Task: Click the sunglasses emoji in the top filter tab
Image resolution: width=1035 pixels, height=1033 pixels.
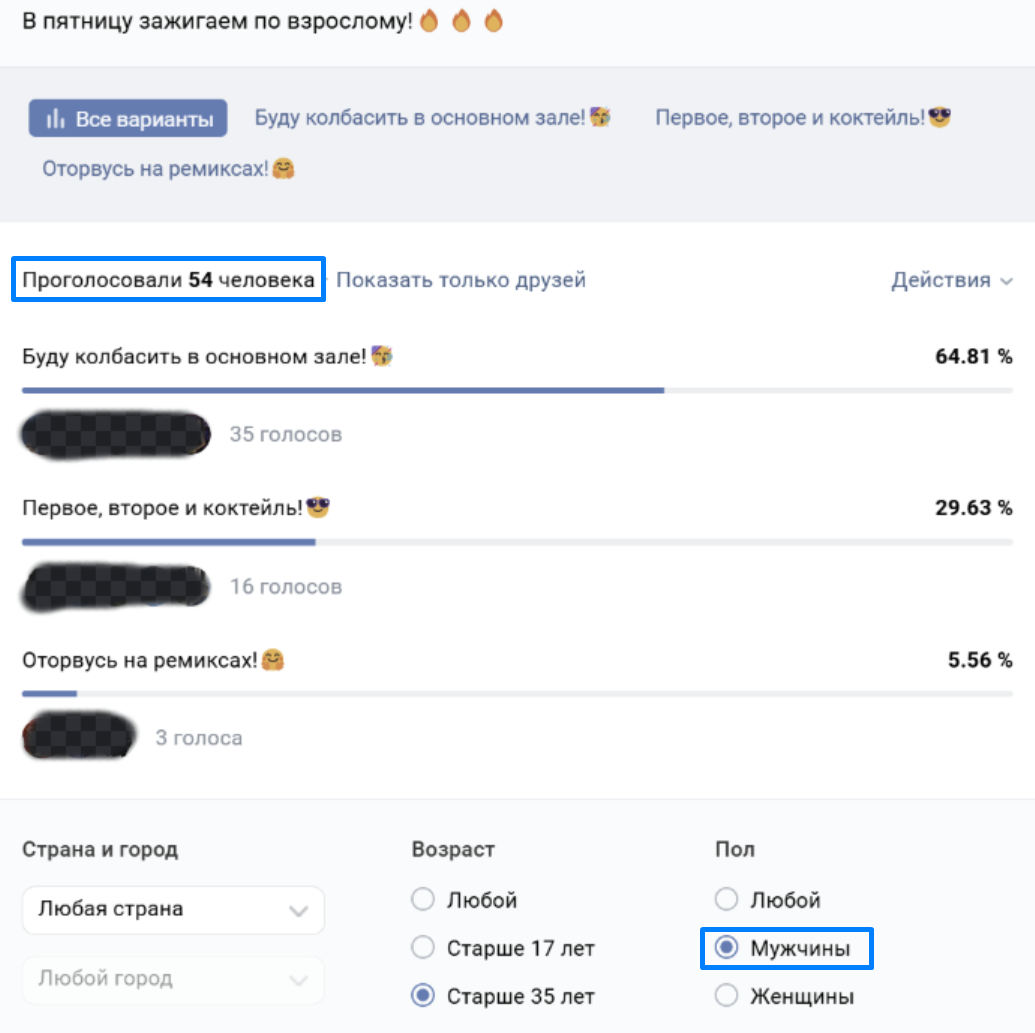Action: (x=939, y=117)
